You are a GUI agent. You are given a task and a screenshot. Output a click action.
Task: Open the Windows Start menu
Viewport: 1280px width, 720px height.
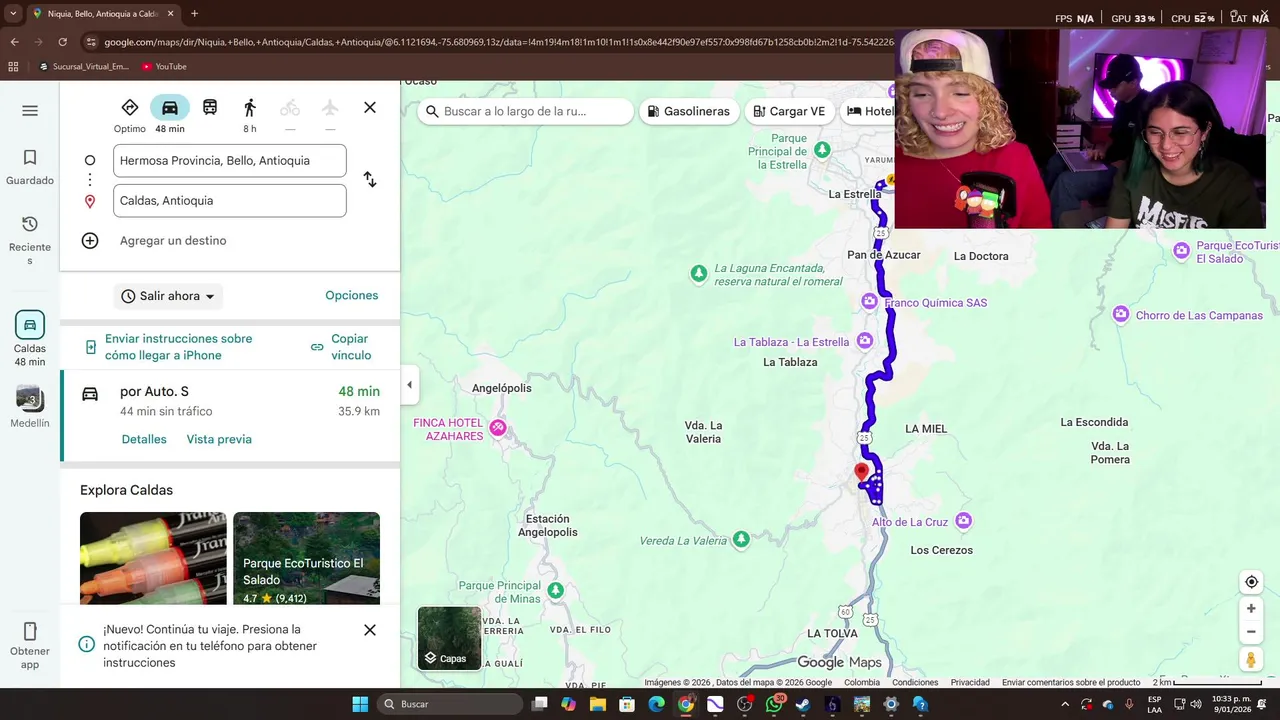coord(360,704)
